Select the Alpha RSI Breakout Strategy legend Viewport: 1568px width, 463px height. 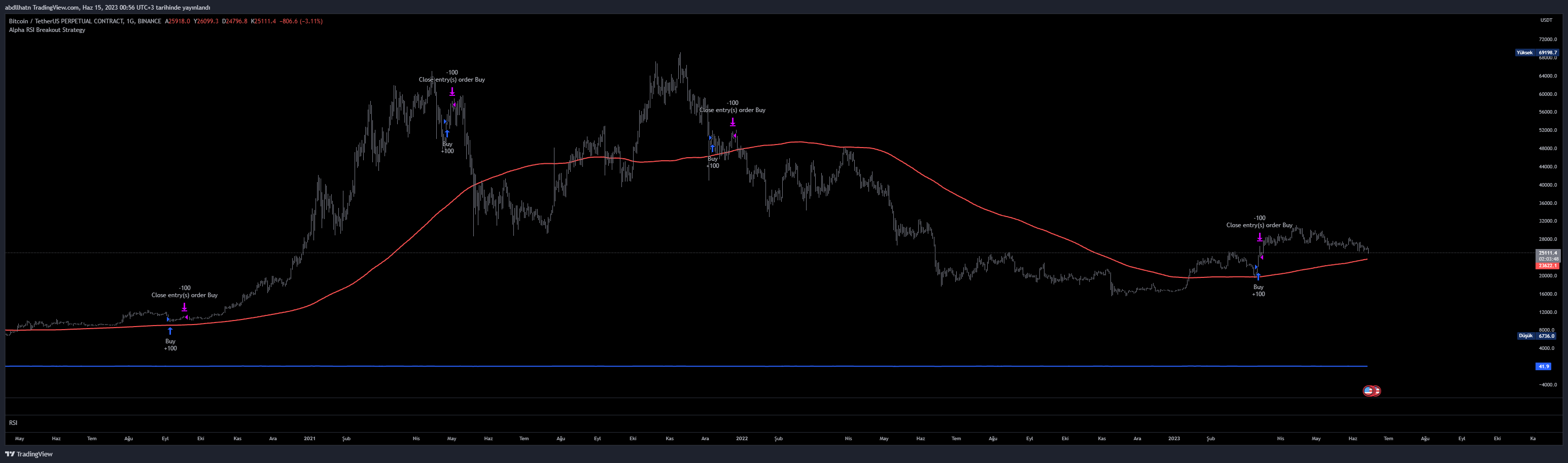(x=47, y=30)
